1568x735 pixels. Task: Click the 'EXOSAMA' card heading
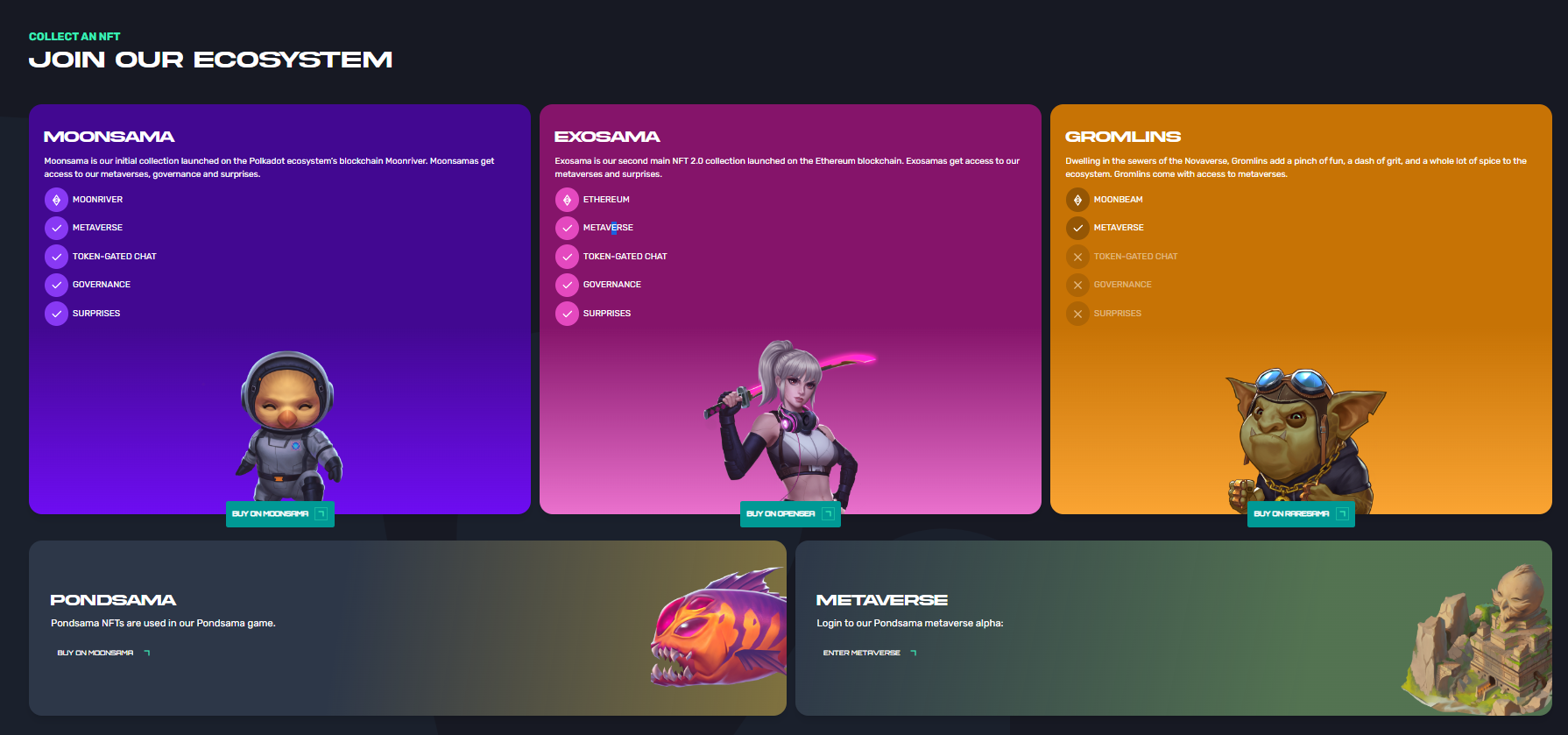click(607, 137)
